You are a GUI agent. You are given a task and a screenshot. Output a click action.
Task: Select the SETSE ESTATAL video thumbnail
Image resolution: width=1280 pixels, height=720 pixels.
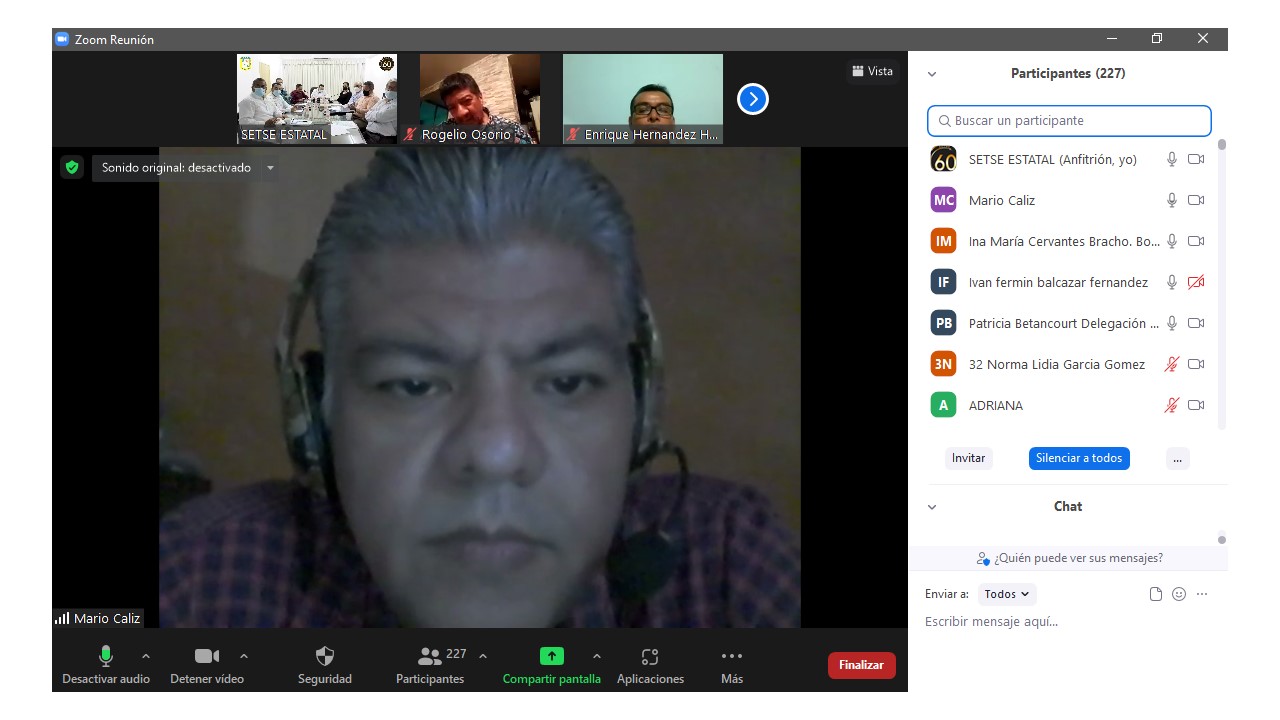click(x=317, y=99)
